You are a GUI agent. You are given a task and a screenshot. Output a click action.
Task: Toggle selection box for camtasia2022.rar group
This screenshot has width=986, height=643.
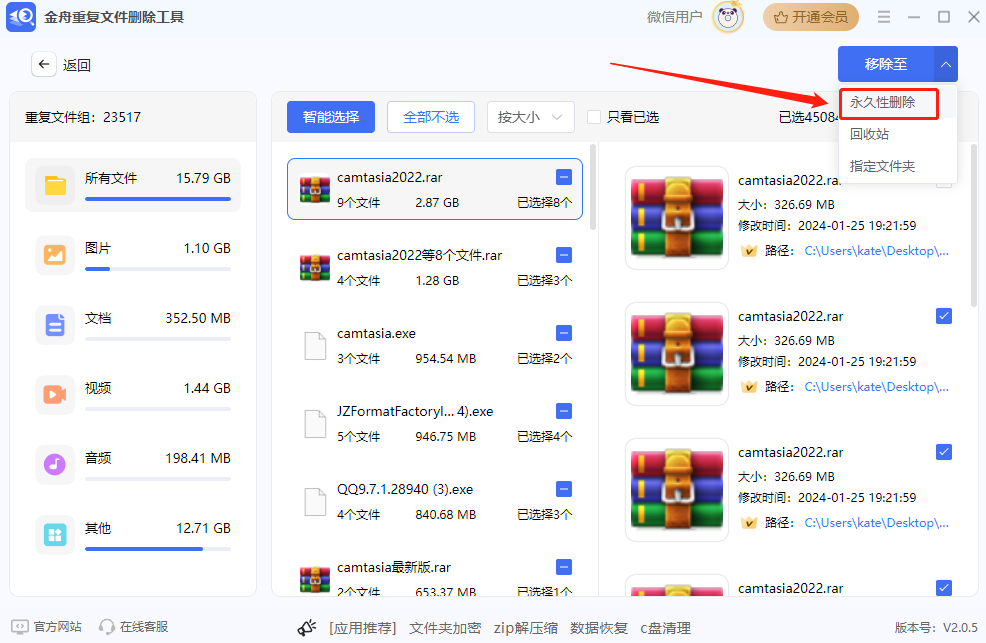coord(564,177)
